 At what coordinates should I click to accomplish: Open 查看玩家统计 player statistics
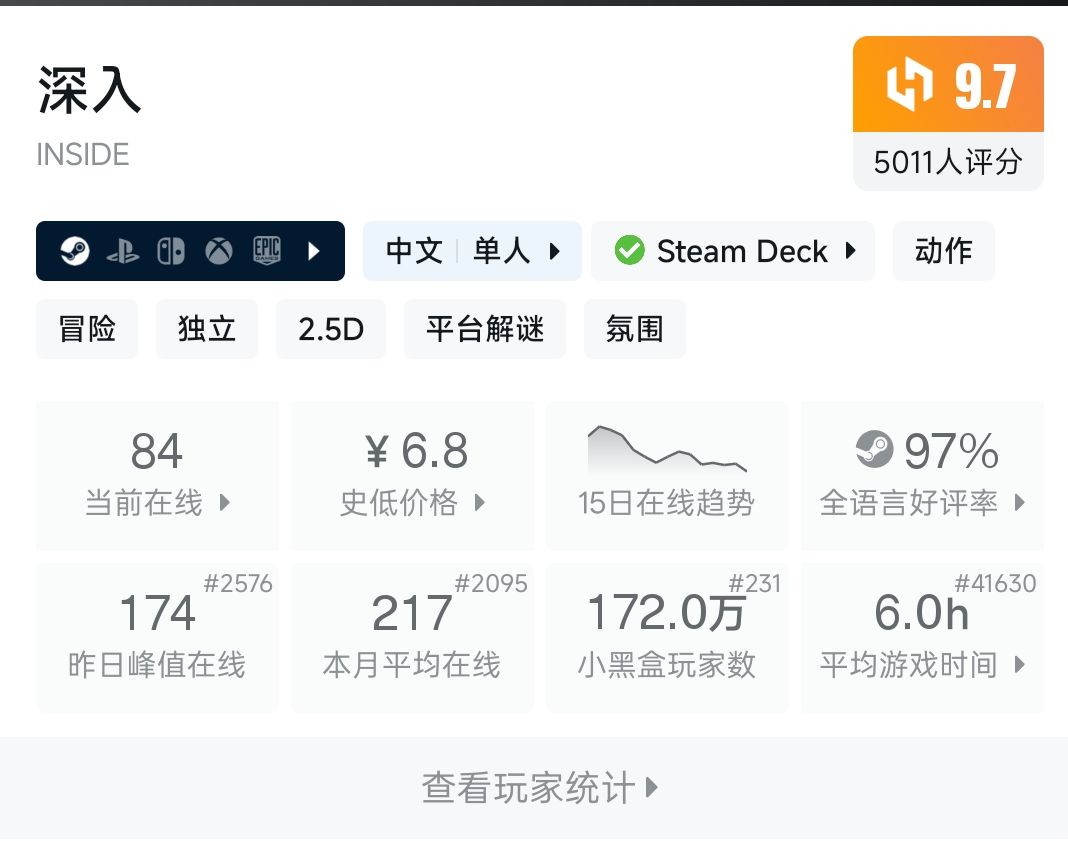540,788
